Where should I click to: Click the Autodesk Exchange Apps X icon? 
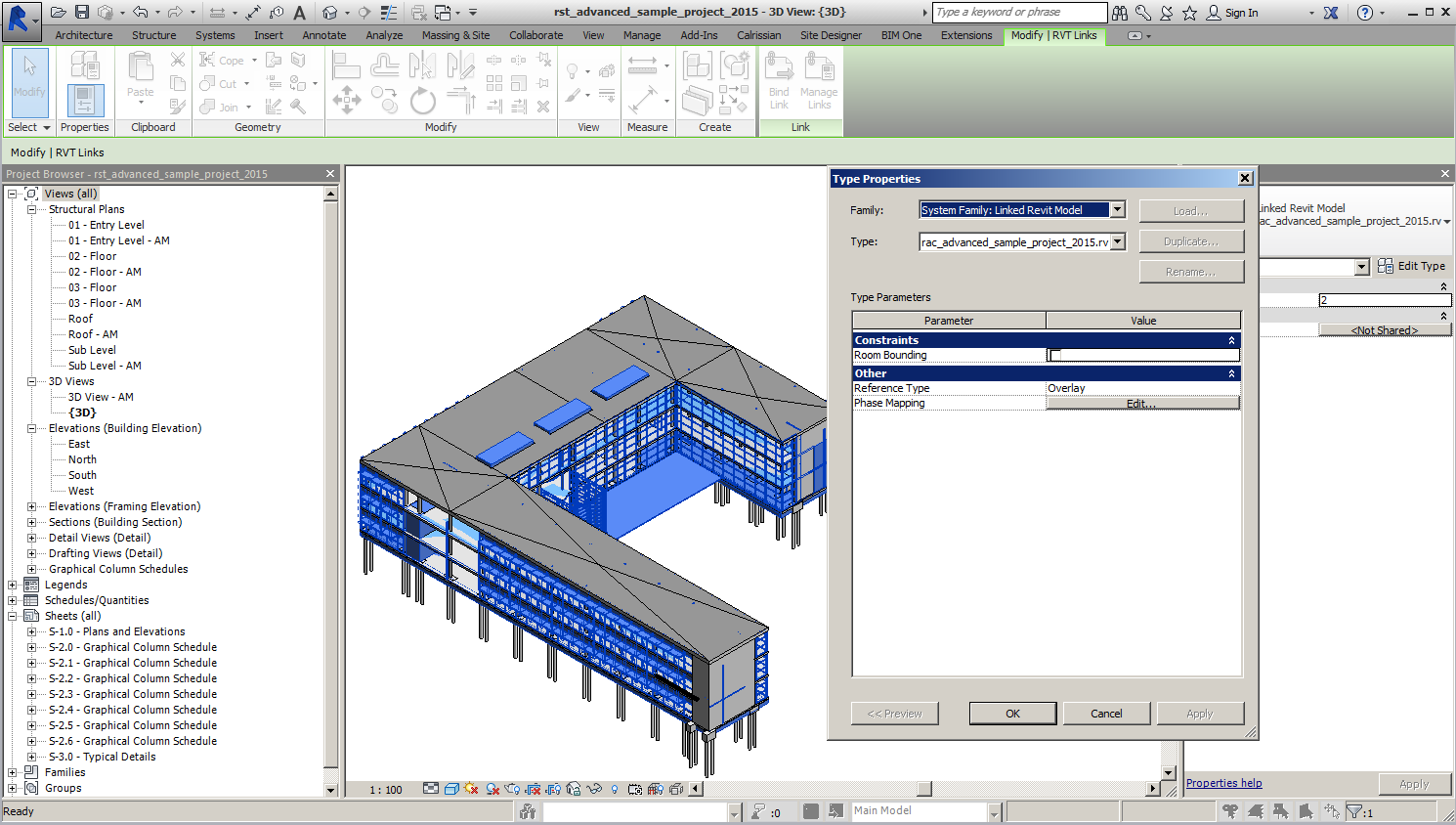click(x=1331, y=13)
